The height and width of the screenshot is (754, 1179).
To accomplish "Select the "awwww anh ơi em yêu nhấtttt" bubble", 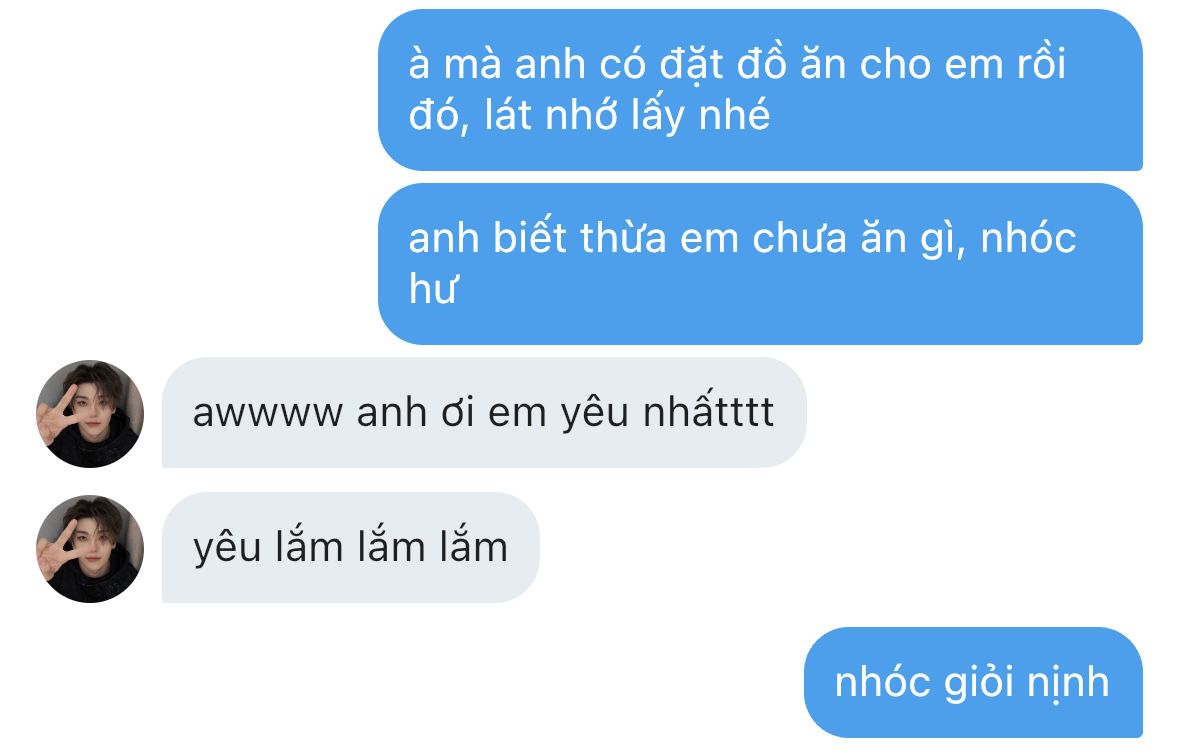I will point(484,413).
